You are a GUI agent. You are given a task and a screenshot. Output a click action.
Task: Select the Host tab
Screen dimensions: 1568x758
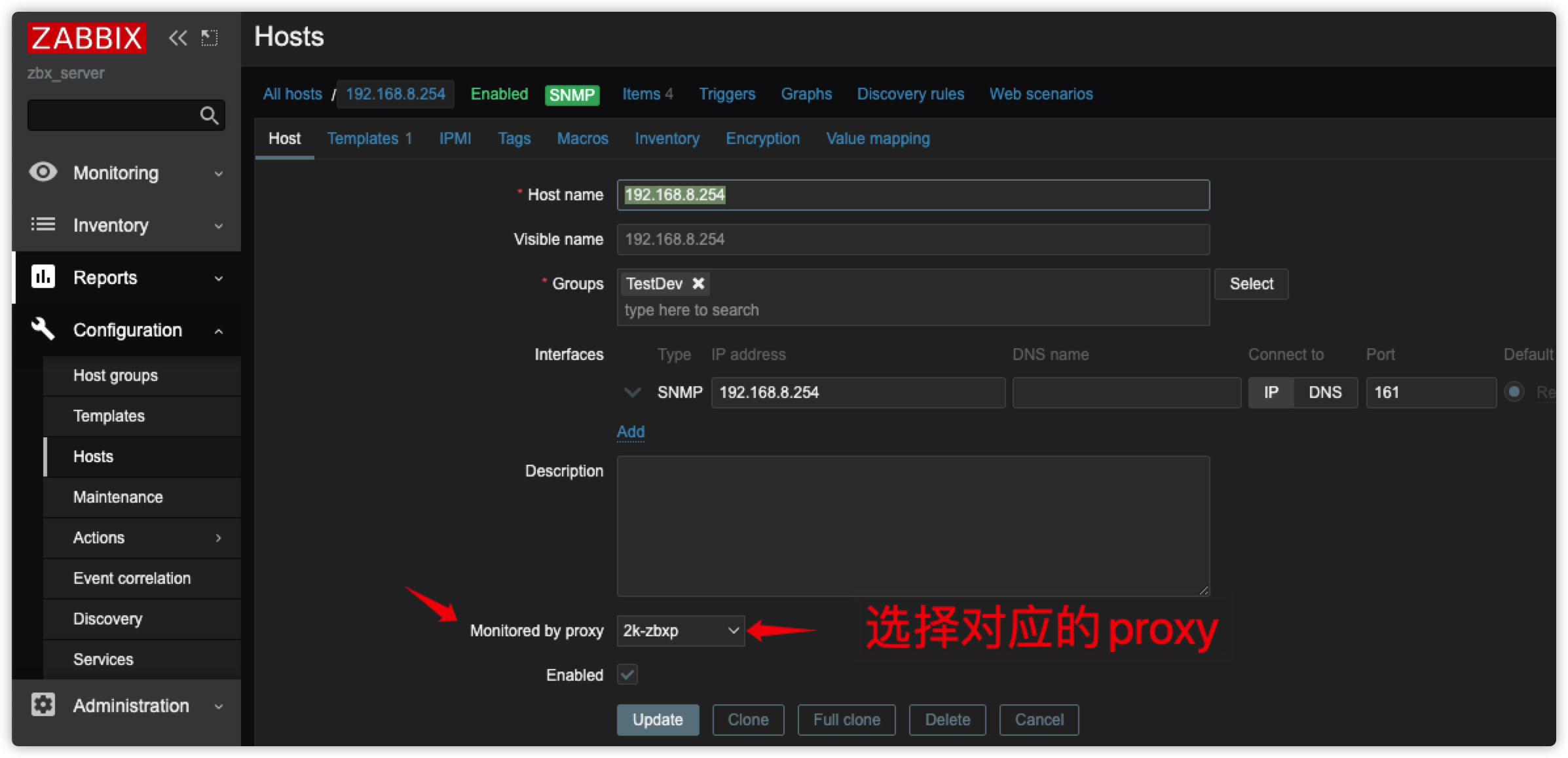(284, 139)
